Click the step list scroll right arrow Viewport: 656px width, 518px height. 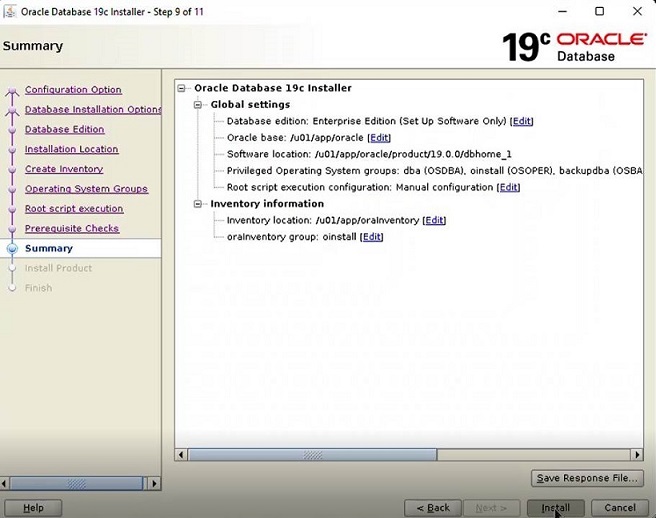coord(154,484)
